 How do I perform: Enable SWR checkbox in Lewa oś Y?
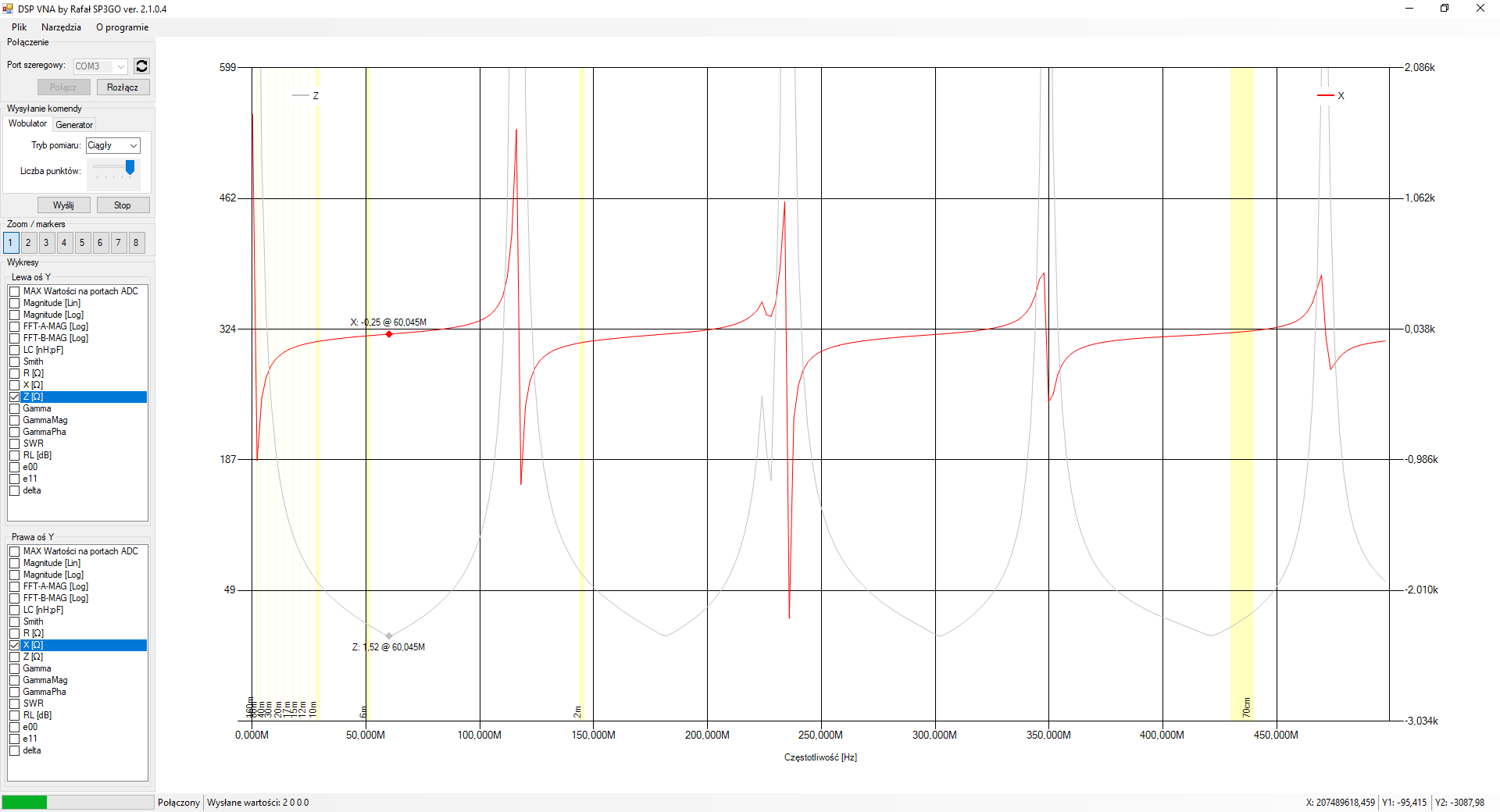pos(15,443)
